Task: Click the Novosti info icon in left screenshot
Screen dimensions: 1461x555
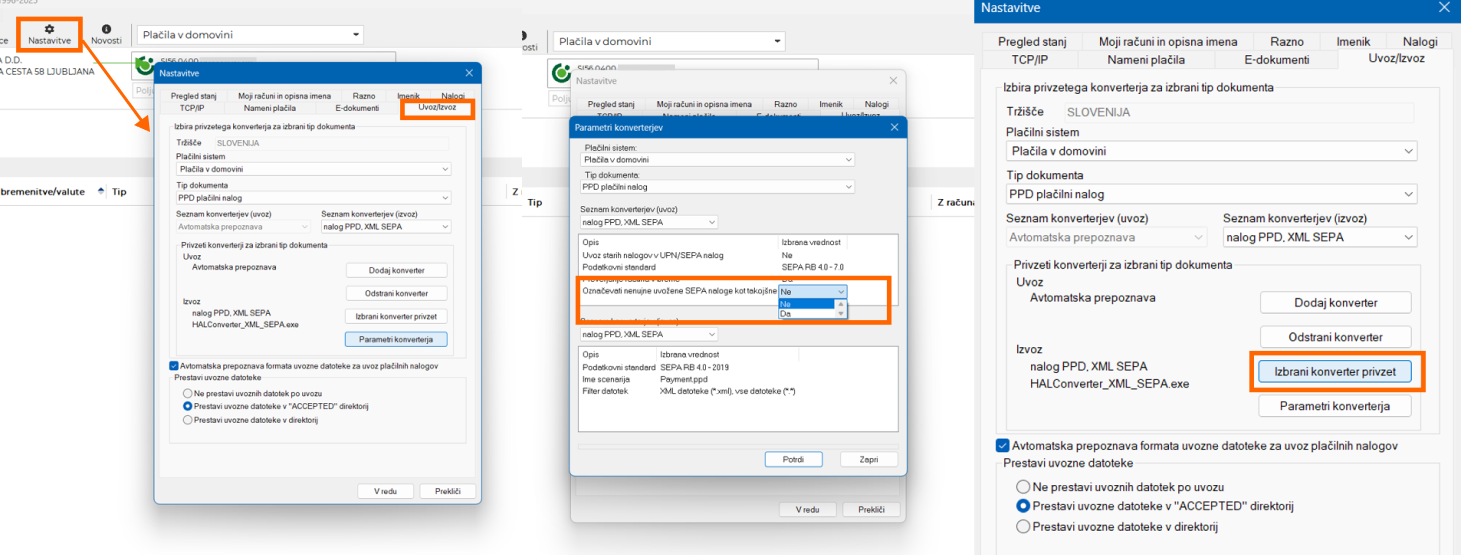Action: point(106,30)
